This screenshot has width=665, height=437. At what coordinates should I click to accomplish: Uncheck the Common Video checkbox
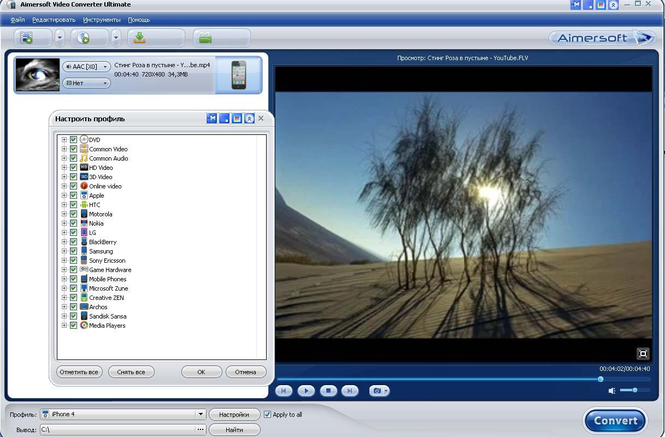pyautogui.click(x=73, y=148)
